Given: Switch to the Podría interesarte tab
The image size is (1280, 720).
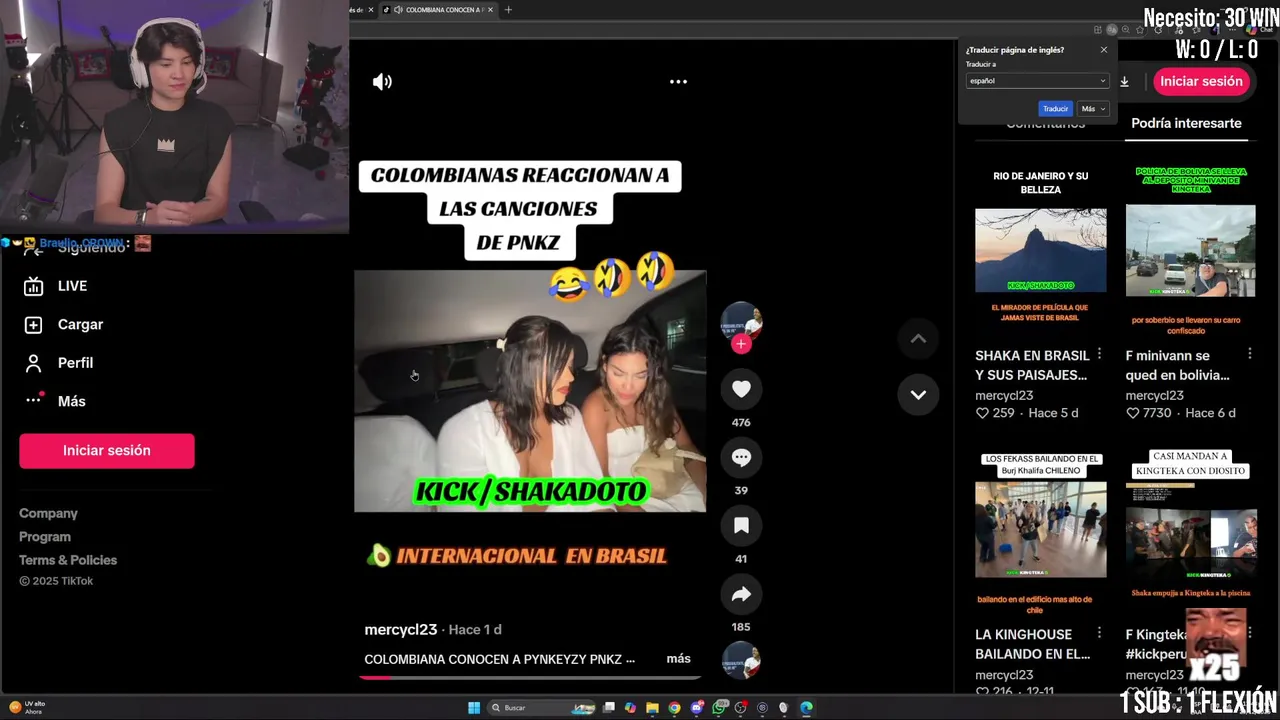Looking at the screenshot, I should (1186, 123).
